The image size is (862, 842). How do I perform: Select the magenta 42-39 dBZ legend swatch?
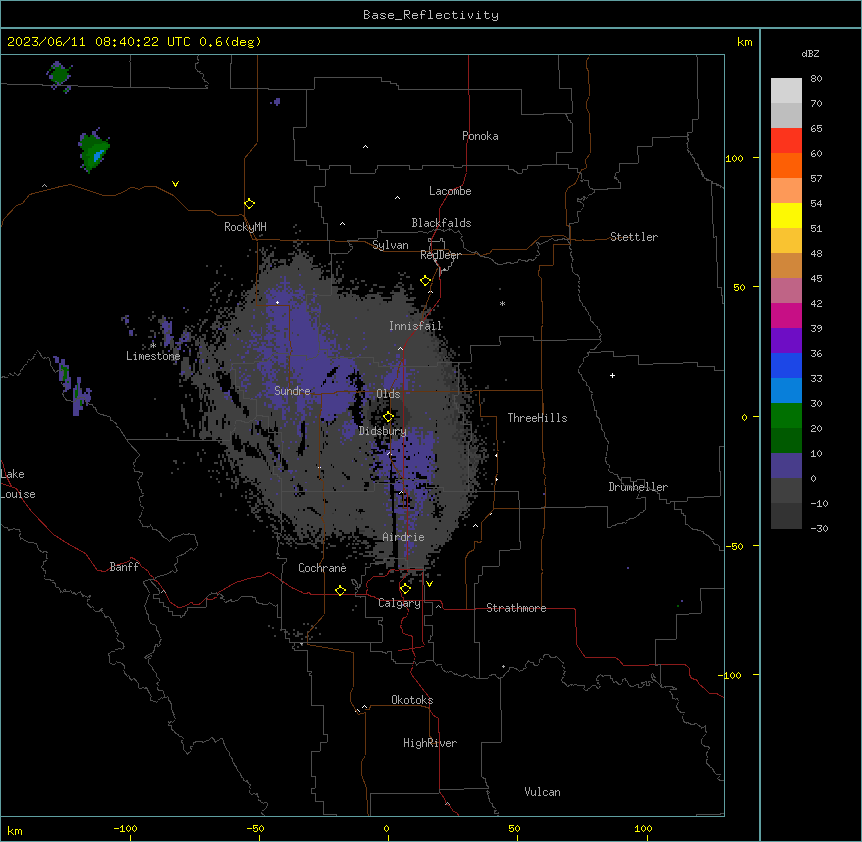(x=786, y=315)
